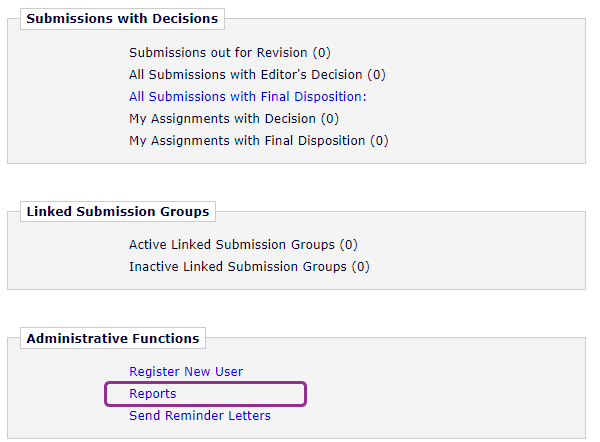The height and width of the screenshot is (442, 600).
Task: Click count after Inactive Linked Submission Groups
Action: point(360,267)
